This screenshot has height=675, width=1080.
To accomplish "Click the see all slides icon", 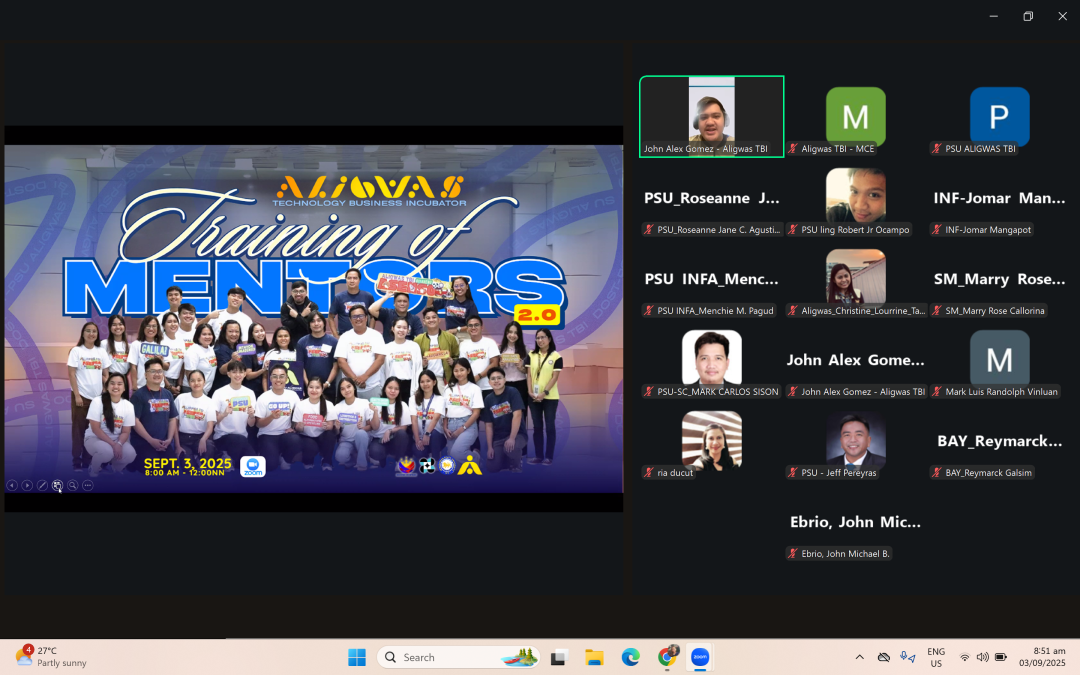I will [x=57, y=485].
